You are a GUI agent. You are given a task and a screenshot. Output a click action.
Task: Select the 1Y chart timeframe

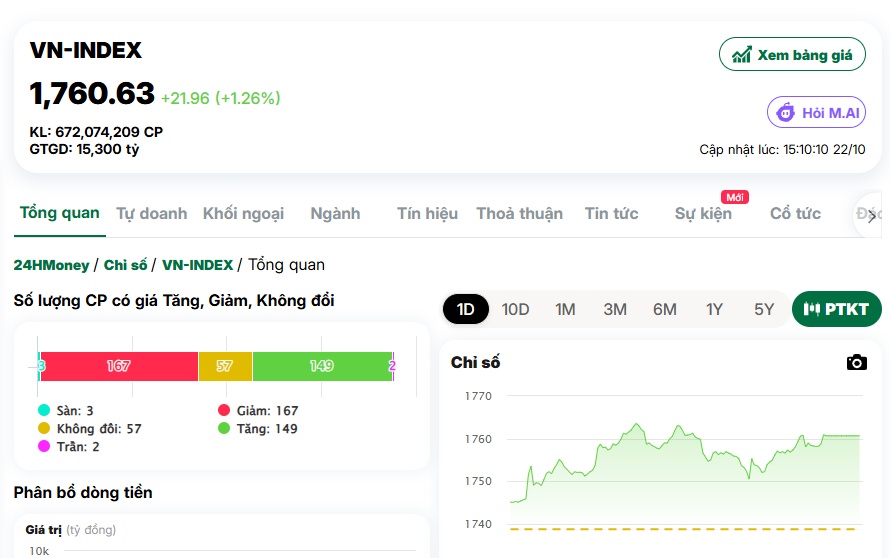coord(714,309)
